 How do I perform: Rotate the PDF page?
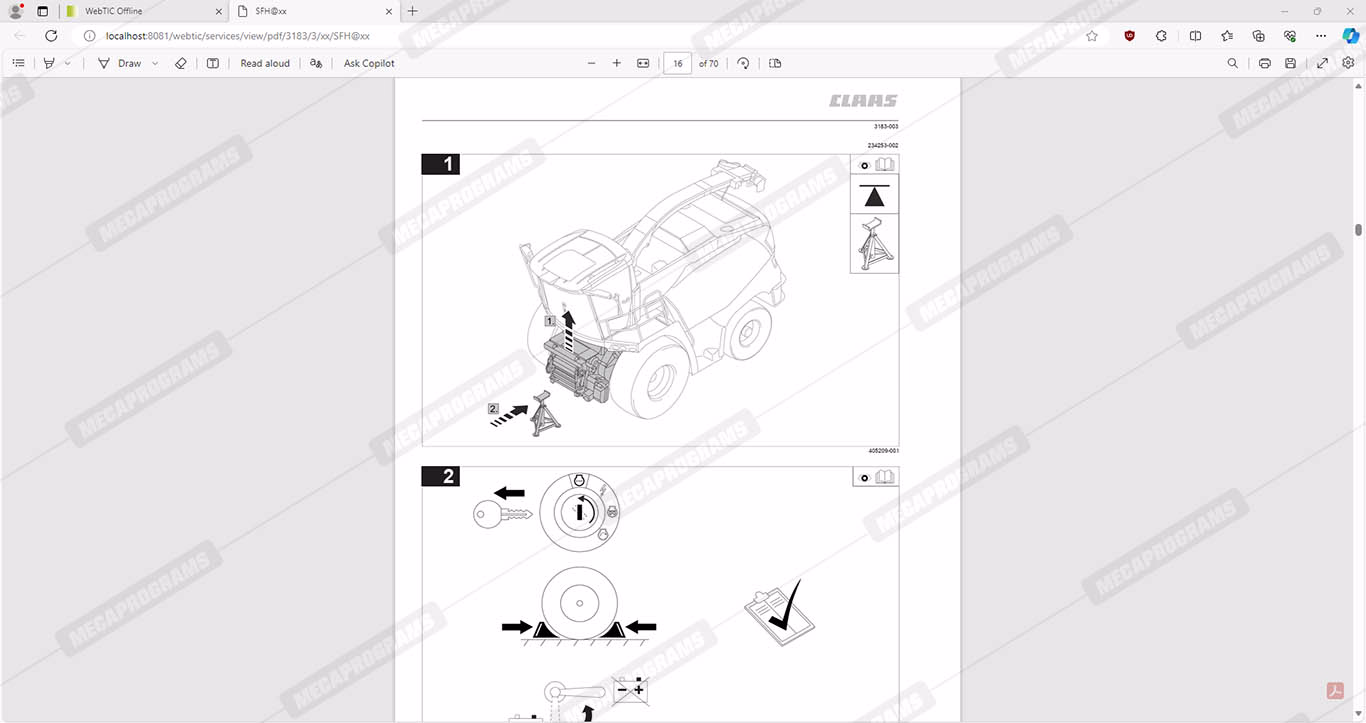[x=743, y=63]
